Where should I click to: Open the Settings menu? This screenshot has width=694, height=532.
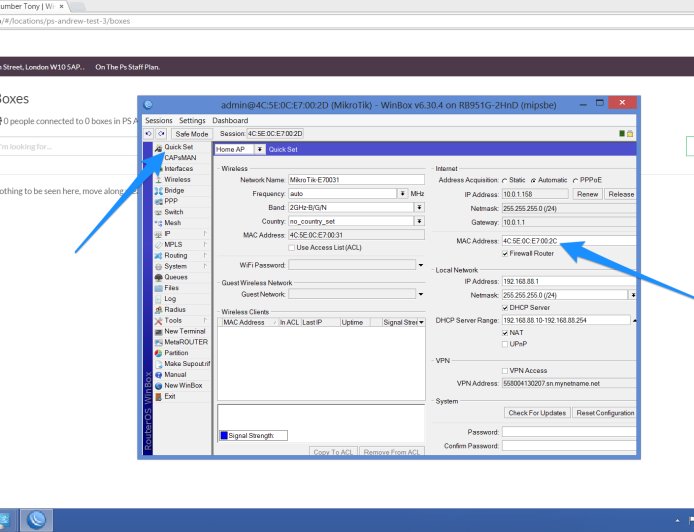[x=192, y=120]
